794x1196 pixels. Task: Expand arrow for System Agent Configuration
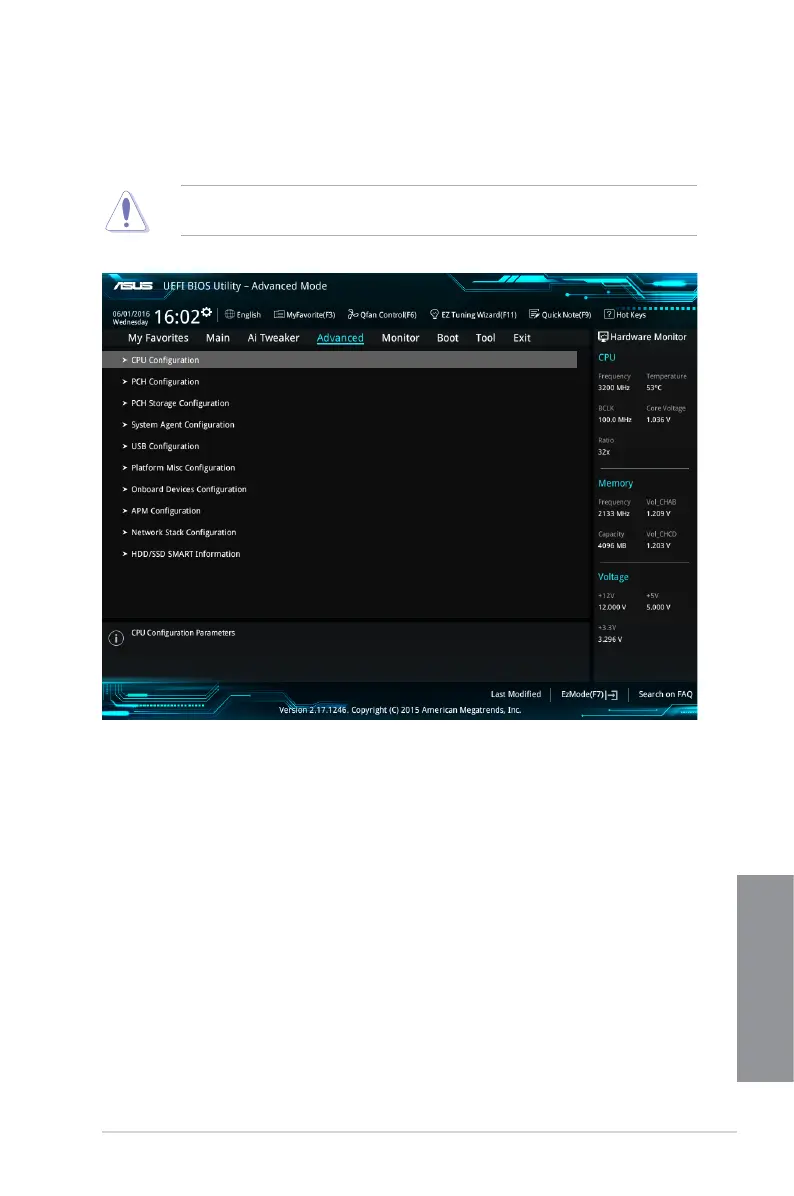[x=125, y=425]
